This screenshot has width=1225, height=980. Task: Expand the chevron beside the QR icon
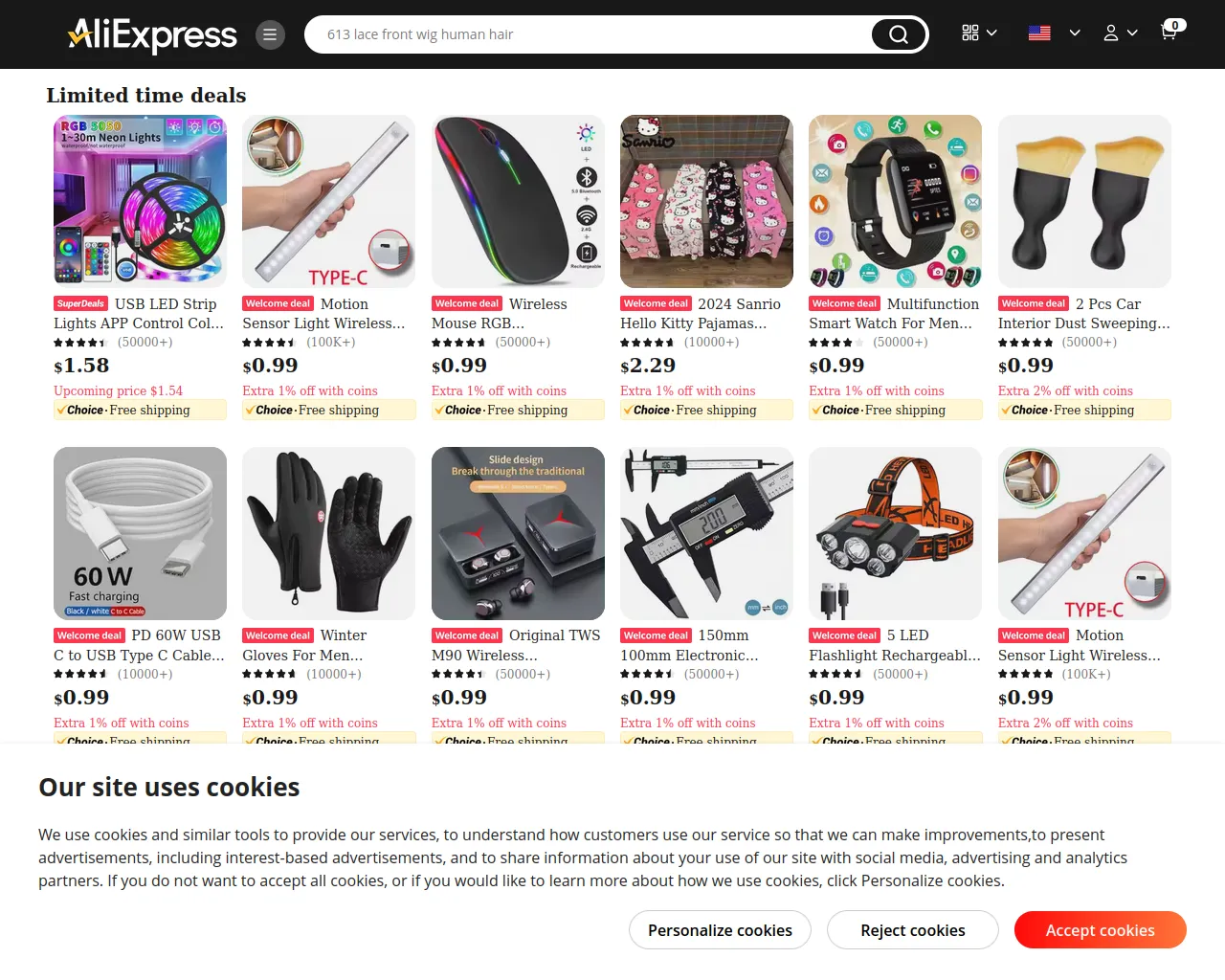(x=991, y=33)
